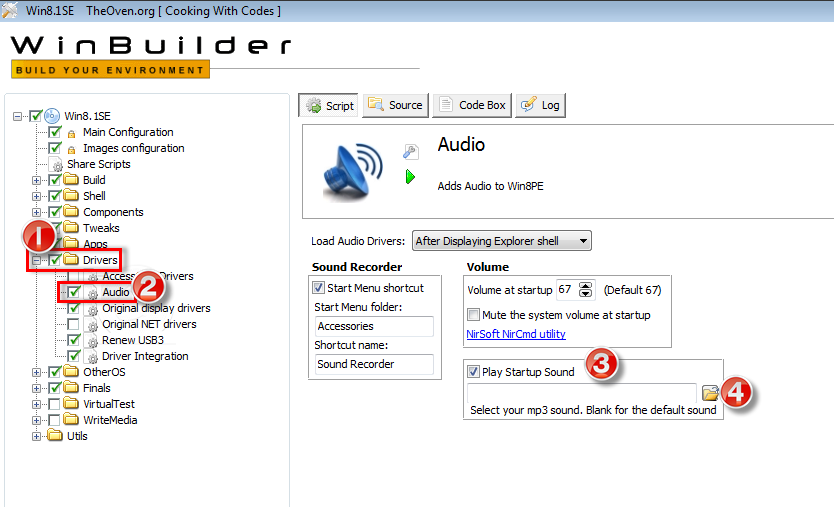The image size is (834, 507).
Task: Expand the Shell folder node
Action: tap(36, 196)
